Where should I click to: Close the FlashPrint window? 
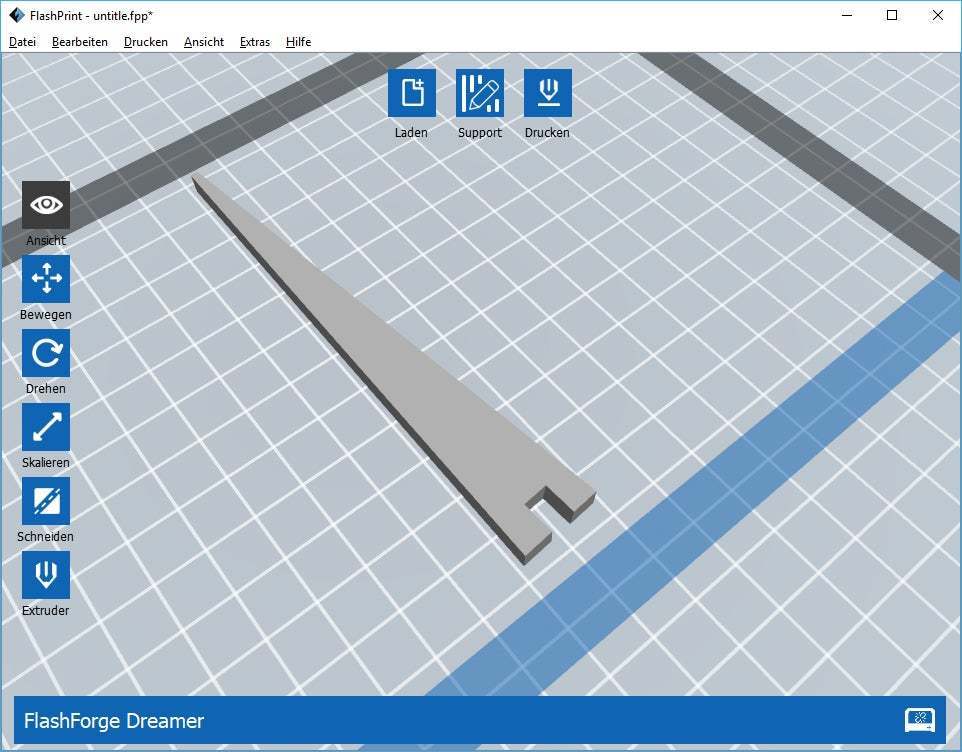pos(937,15)
